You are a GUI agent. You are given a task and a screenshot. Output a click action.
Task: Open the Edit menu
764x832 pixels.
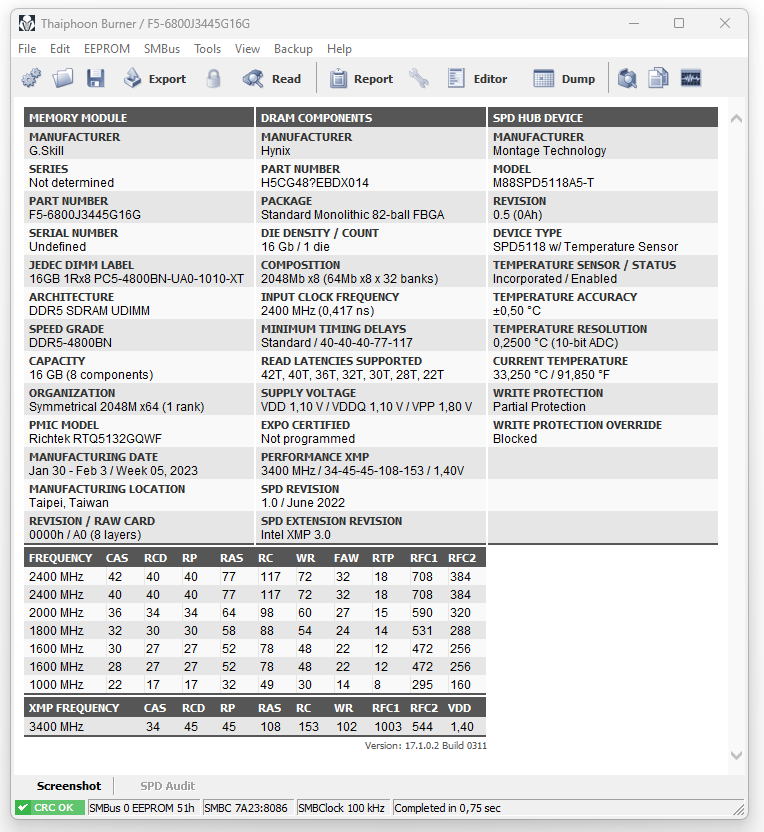tap(60, 49)
